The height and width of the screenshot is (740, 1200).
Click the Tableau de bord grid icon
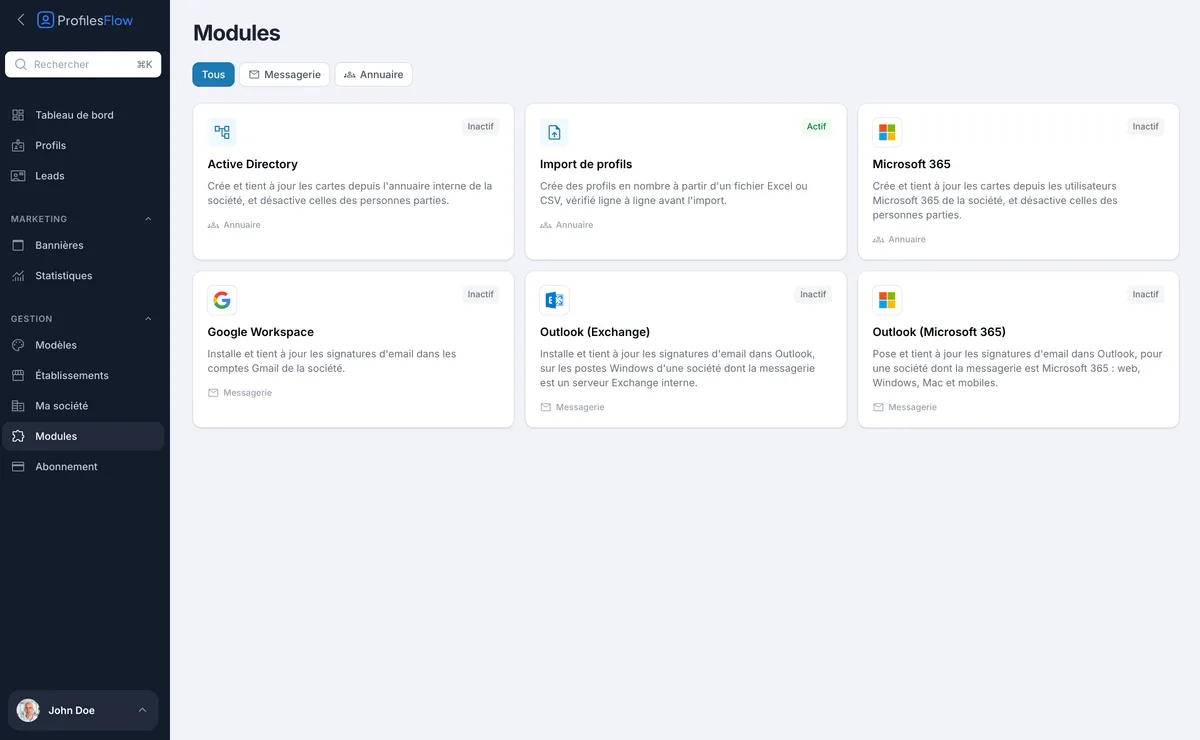click(18, 115)
